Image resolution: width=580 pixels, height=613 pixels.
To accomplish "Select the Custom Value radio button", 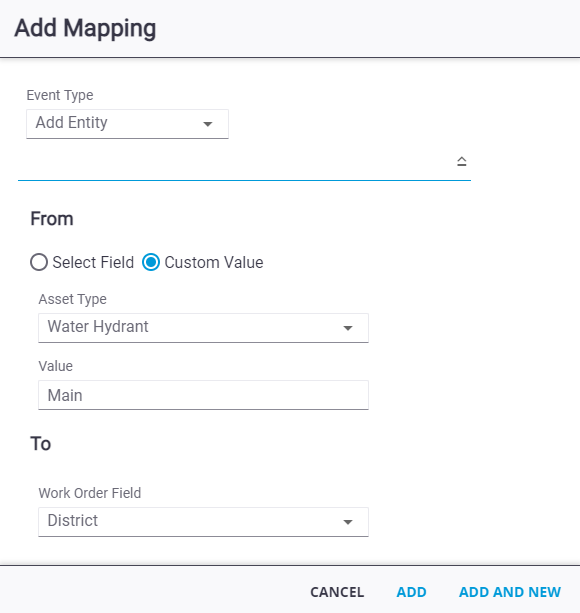I will pos(151,262).
